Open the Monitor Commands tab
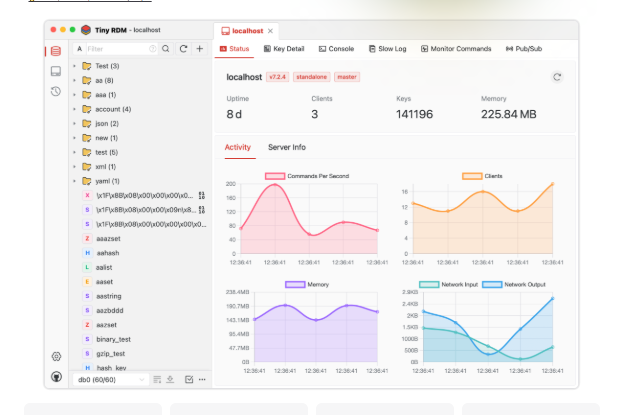Image resolution: width=640 pixels, height=415 pixels. [456, 49]
